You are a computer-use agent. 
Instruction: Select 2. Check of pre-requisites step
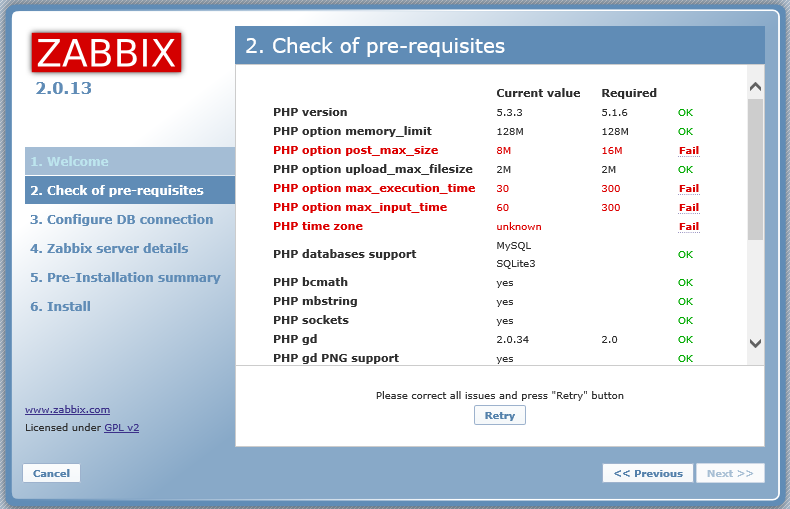[x=117, y=190]
